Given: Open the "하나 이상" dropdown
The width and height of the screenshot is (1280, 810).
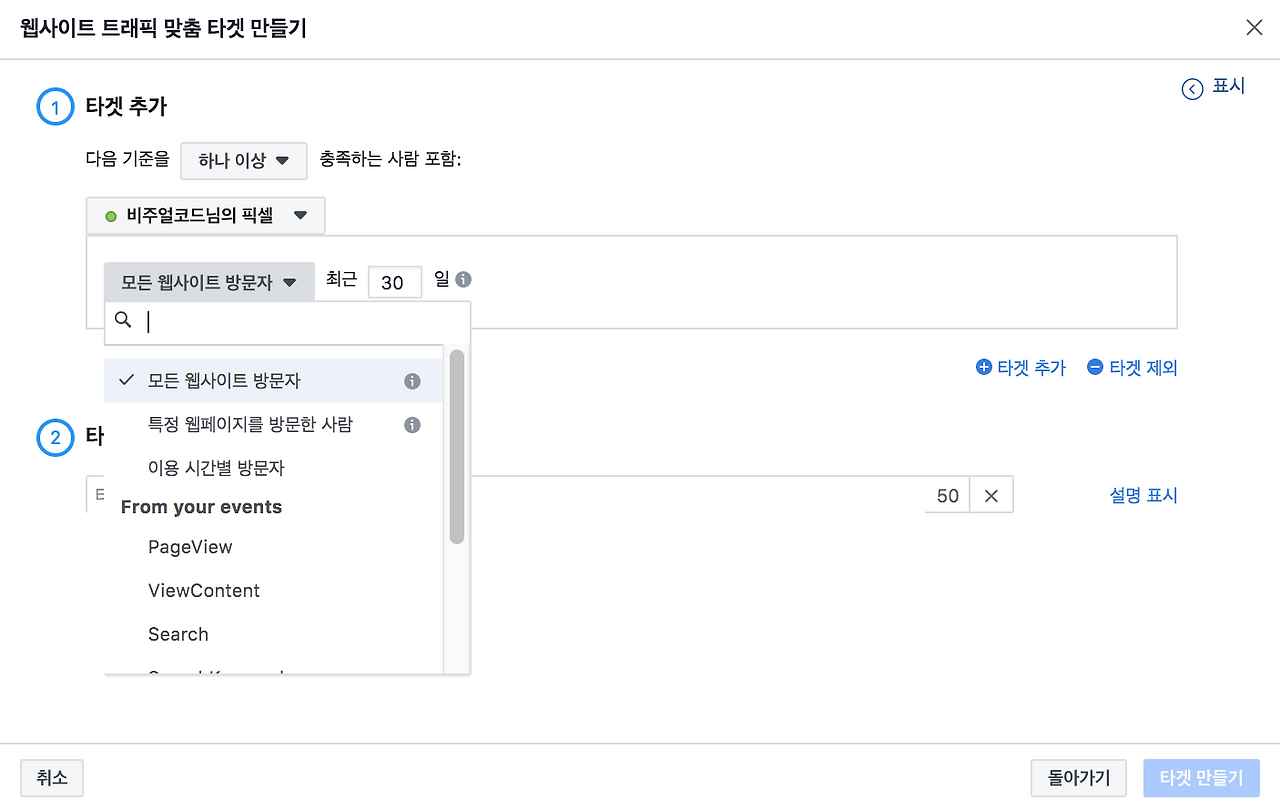Looking at the screenshot, I should 243,160.
